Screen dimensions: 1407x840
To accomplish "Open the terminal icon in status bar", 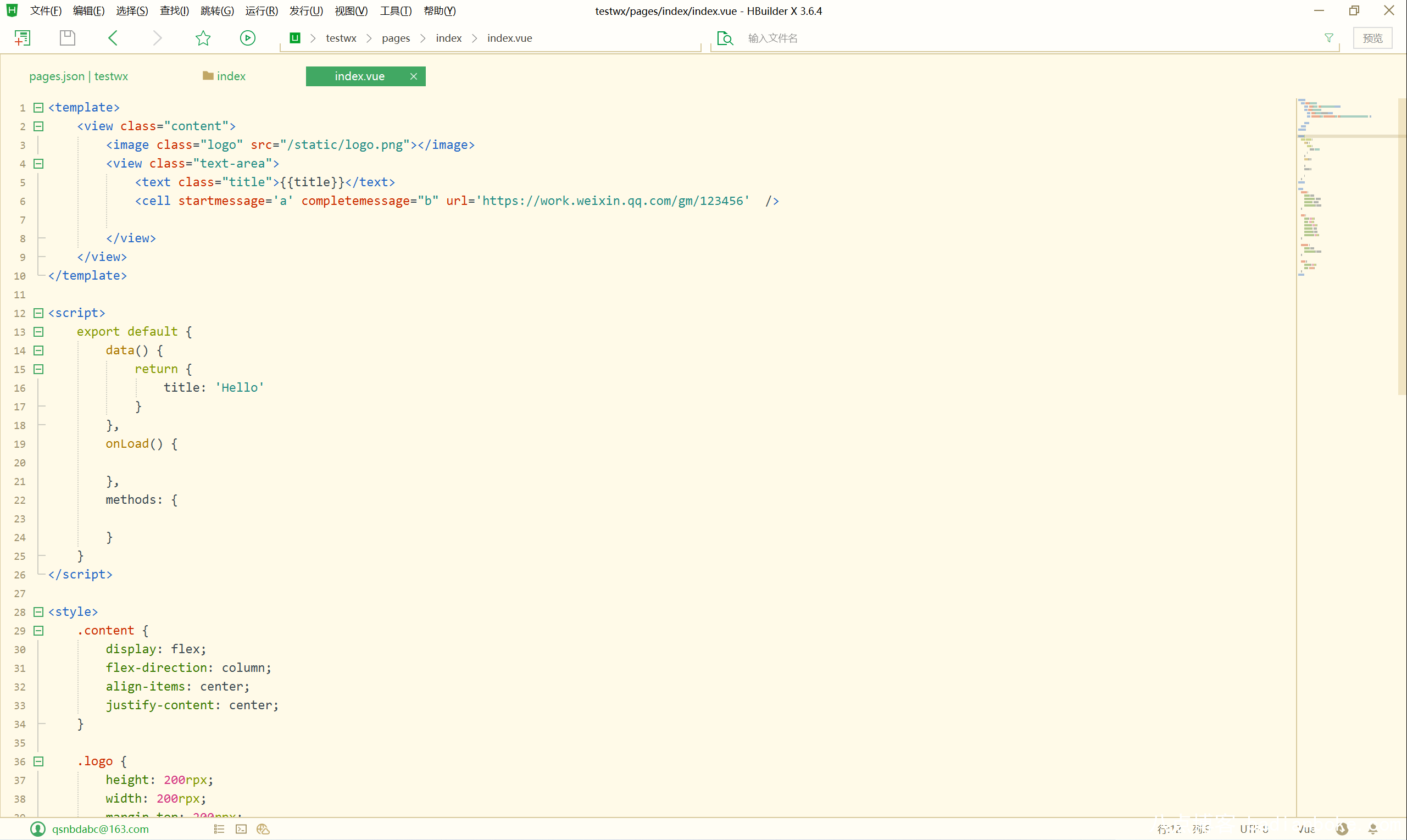I will click(x=241, y=828).
